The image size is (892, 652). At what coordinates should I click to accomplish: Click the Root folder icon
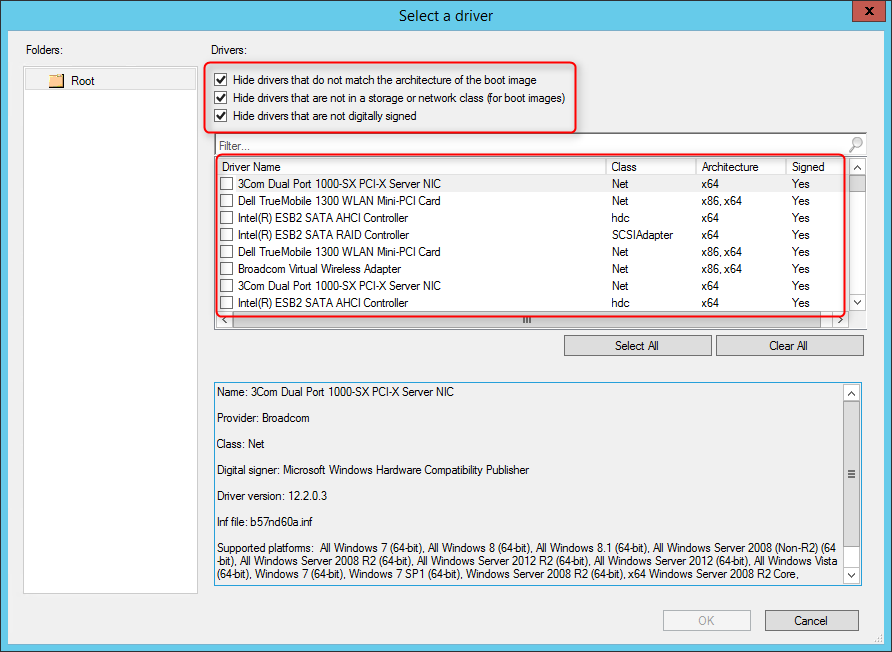point(56,81)
